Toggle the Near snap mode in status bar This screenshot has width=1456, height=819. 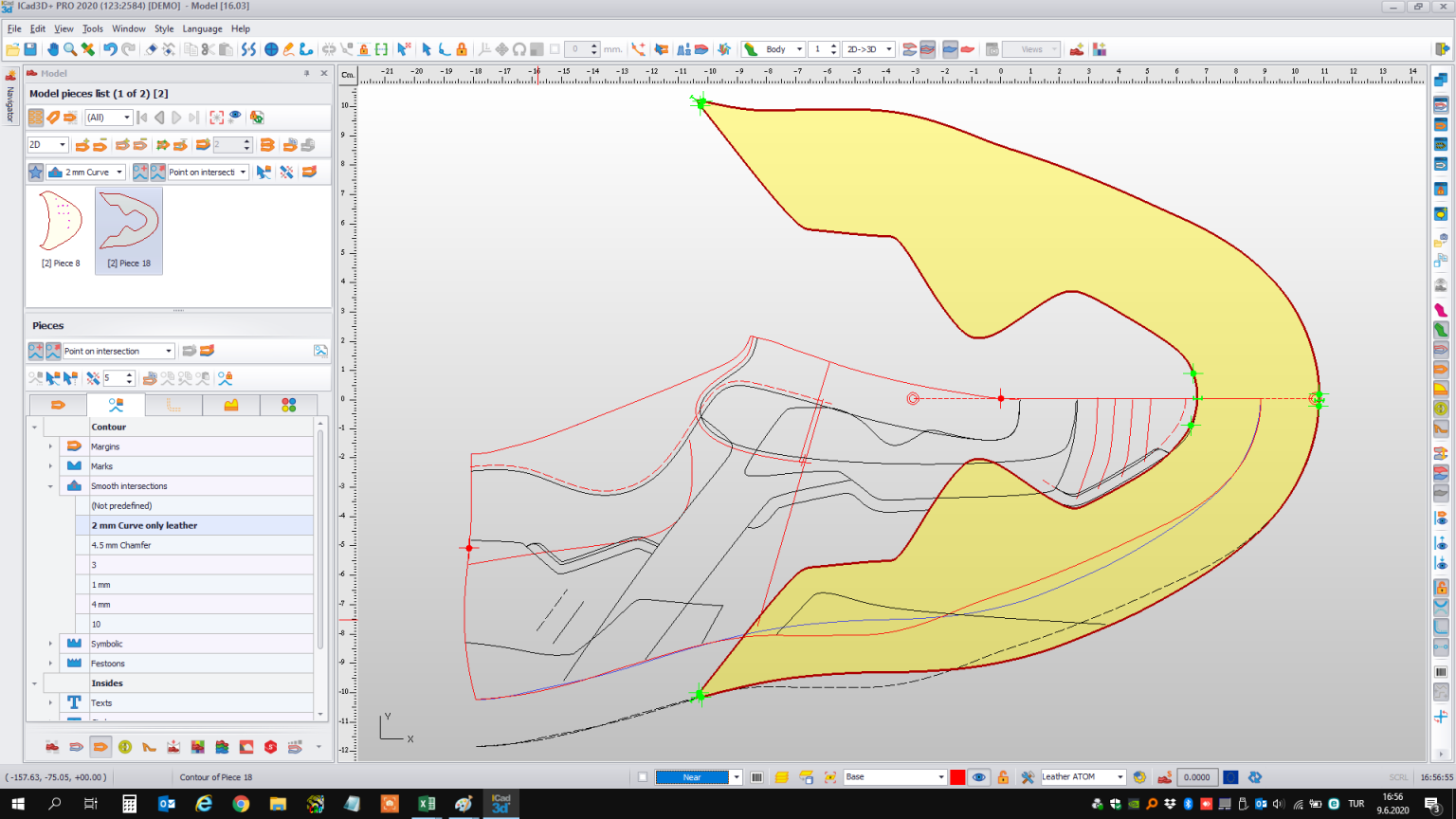click(x=694, y=777)
